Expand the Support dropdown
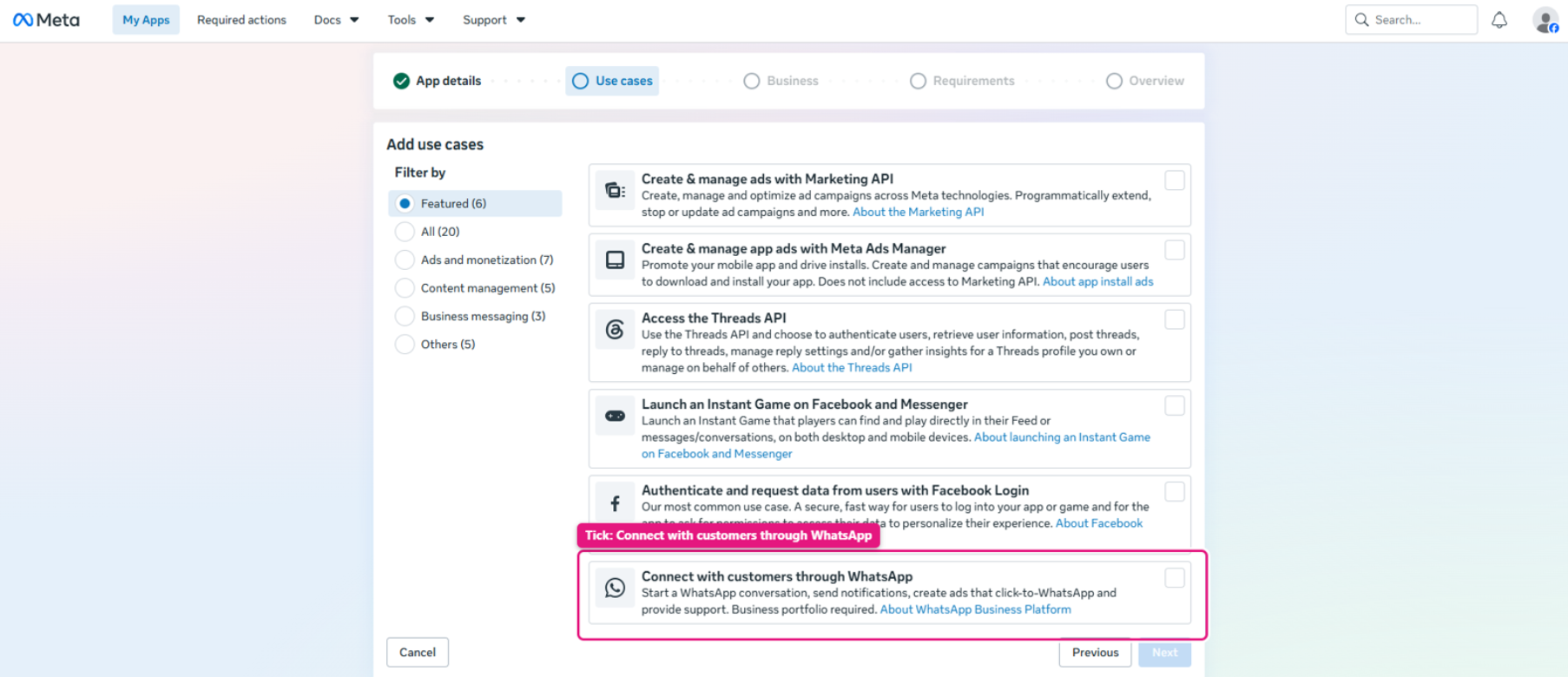 click(494, 20)
